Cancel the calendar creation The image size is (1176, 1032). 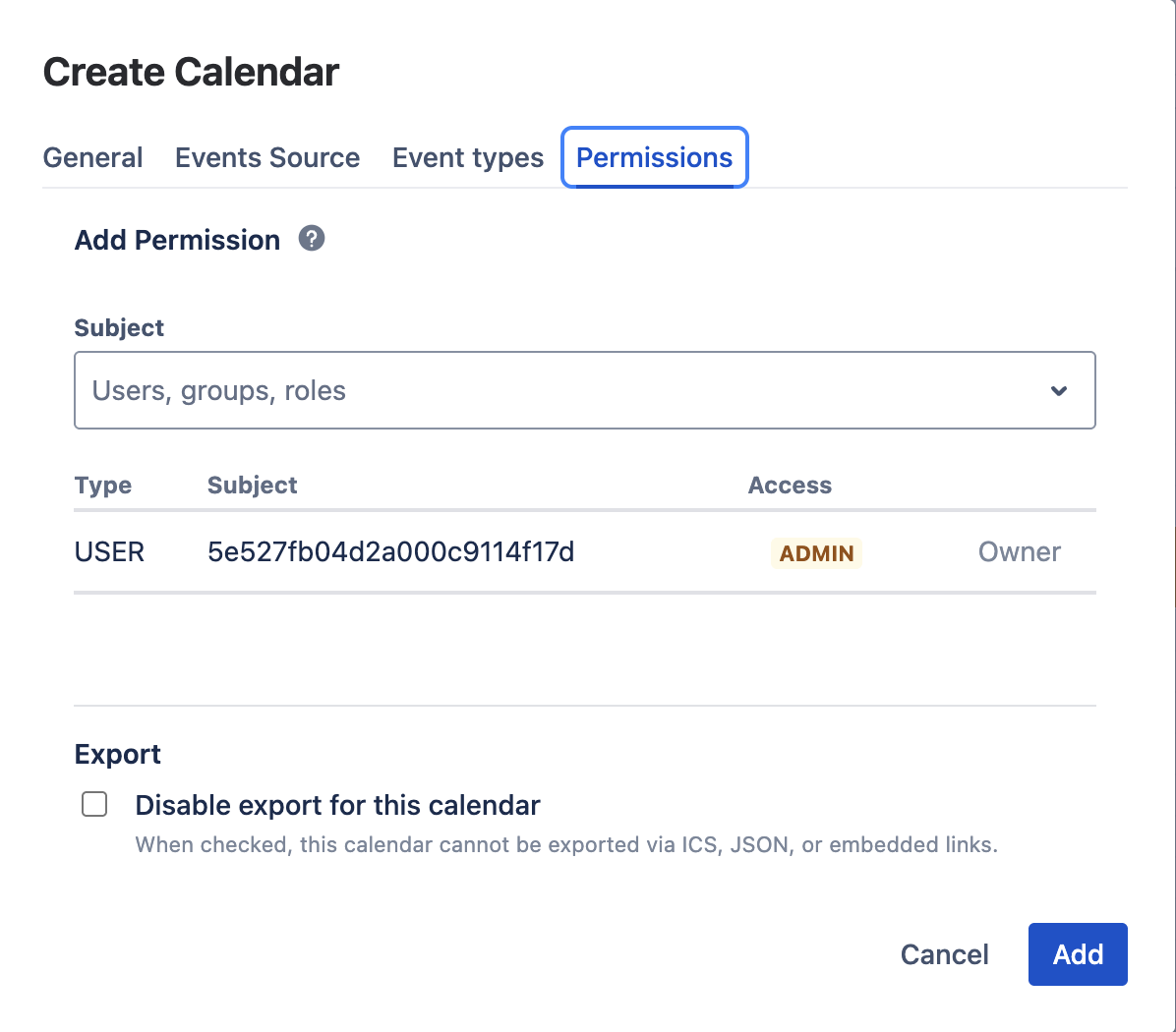(x=943, y=953)
